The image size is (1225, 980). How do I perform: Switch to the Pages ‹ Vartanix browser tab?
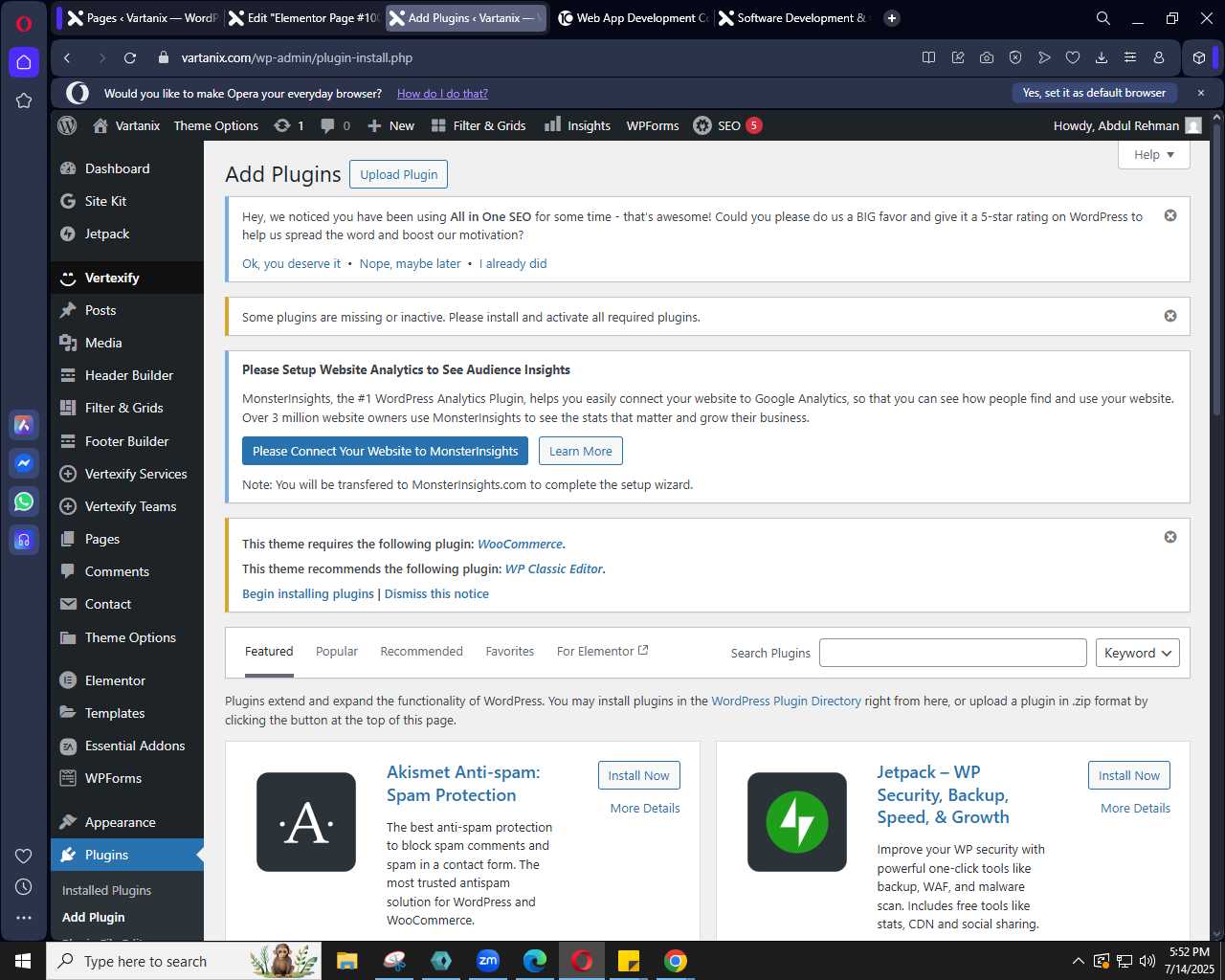pos(143,18)
